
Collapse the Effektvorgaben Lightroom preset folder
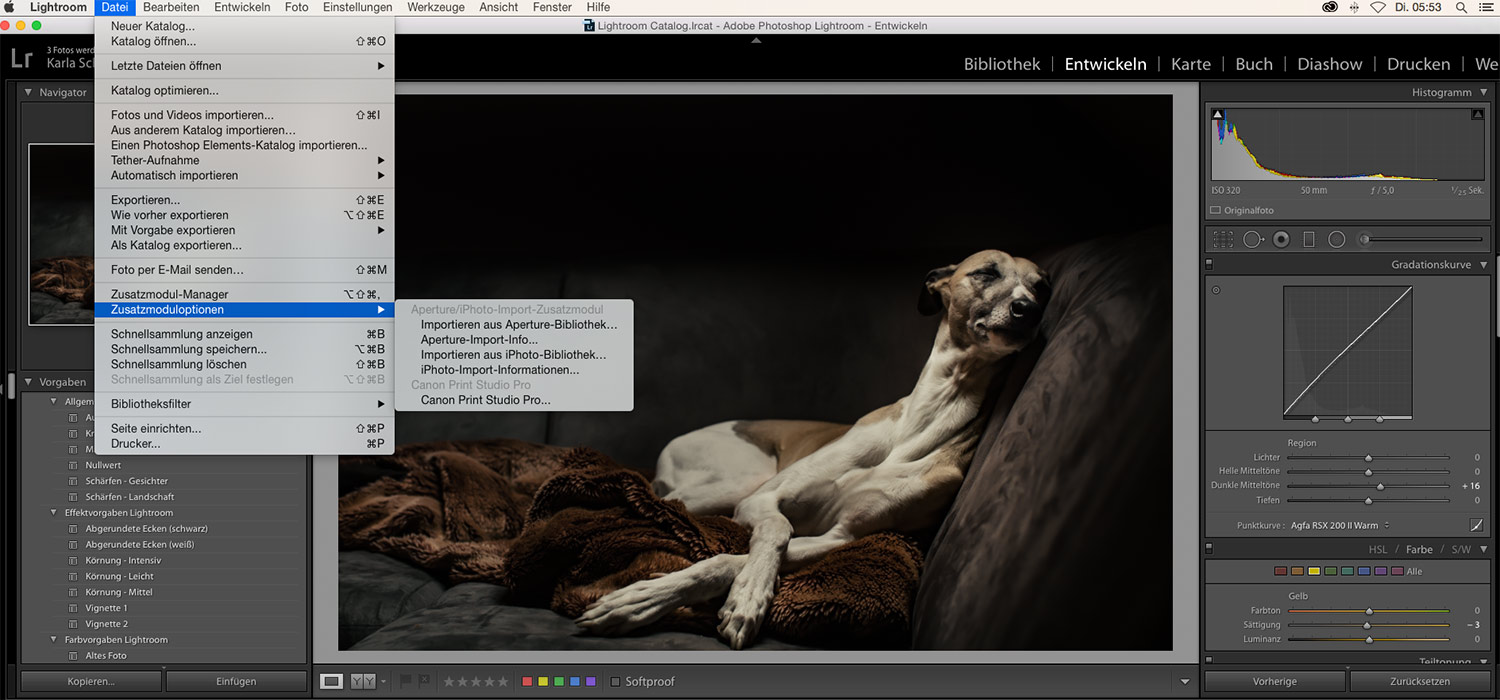[54, 513]
